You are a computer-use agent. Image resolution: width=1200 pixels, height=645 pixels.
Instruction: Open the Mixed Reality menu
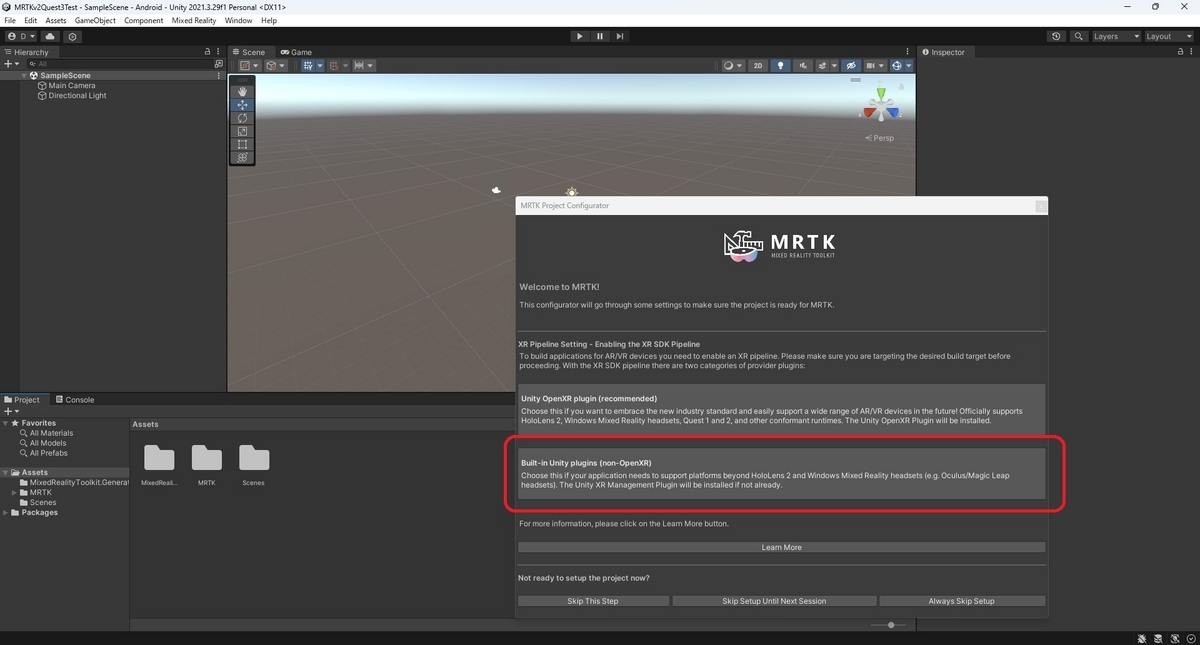(194, 20)
